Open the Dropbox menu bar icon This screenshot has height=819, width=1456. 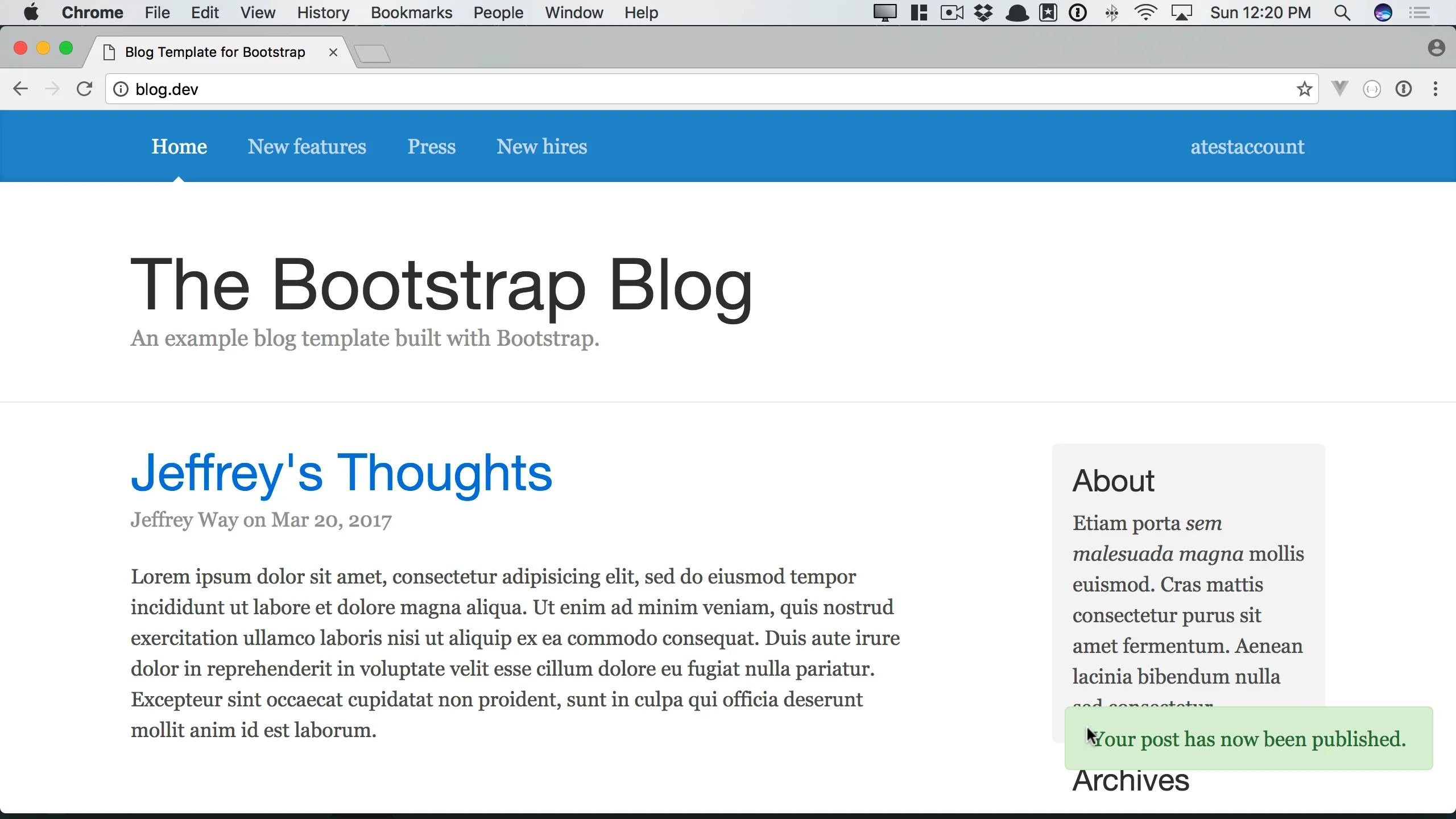[x=983, y=13]
